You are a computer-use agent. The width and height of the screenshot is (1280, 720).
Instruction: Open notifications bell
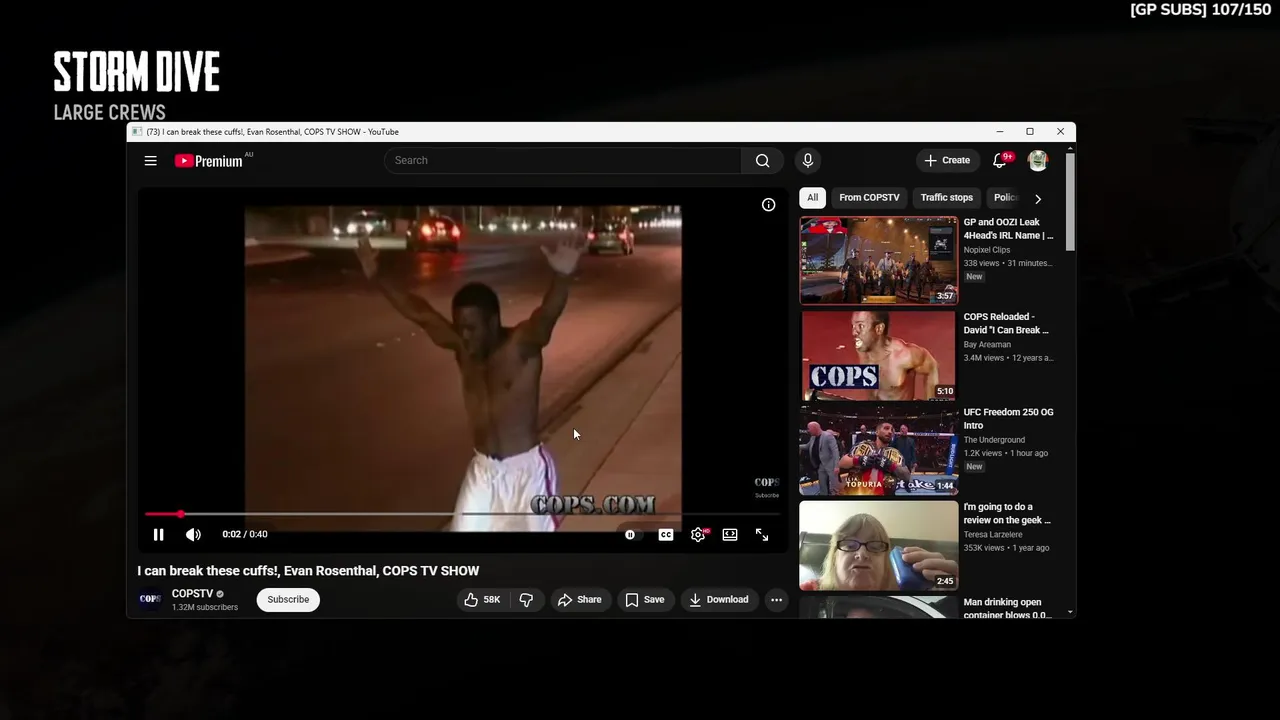999,160
